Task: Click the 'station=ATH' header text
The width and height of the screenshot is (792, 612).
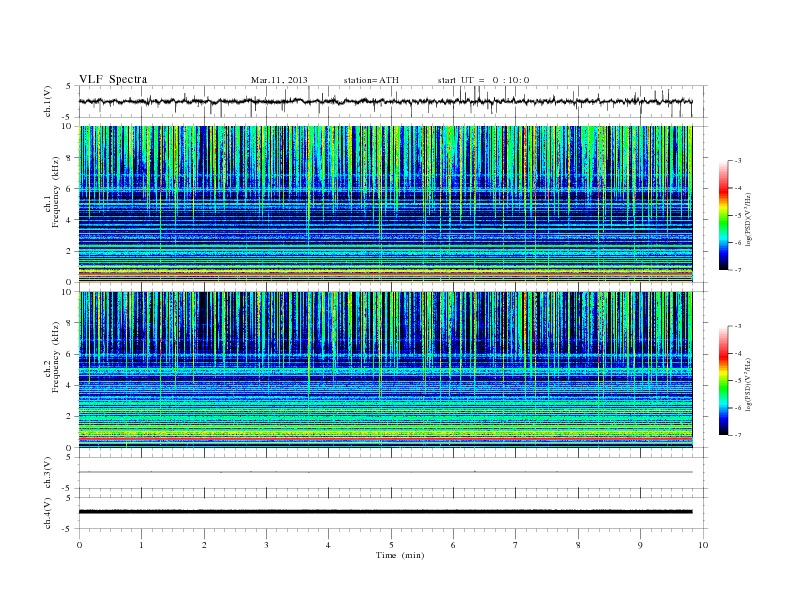Action: (x=371, y=80)
